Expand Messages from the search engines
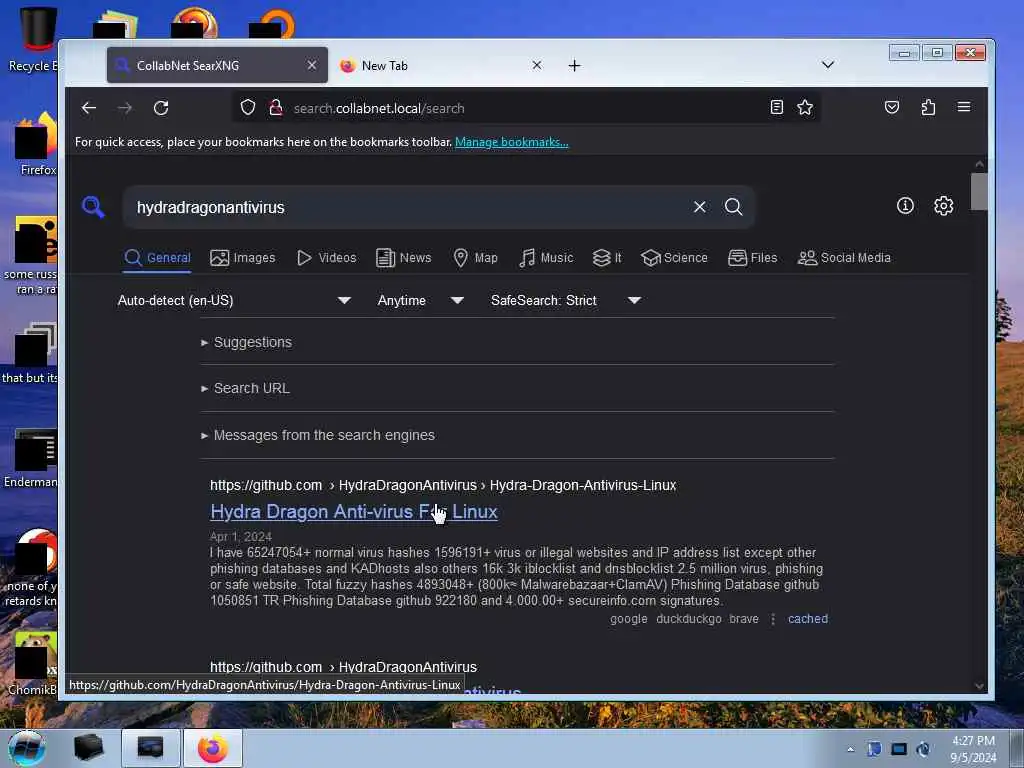This screenshot has height=768, width=1024. [318, 435]
